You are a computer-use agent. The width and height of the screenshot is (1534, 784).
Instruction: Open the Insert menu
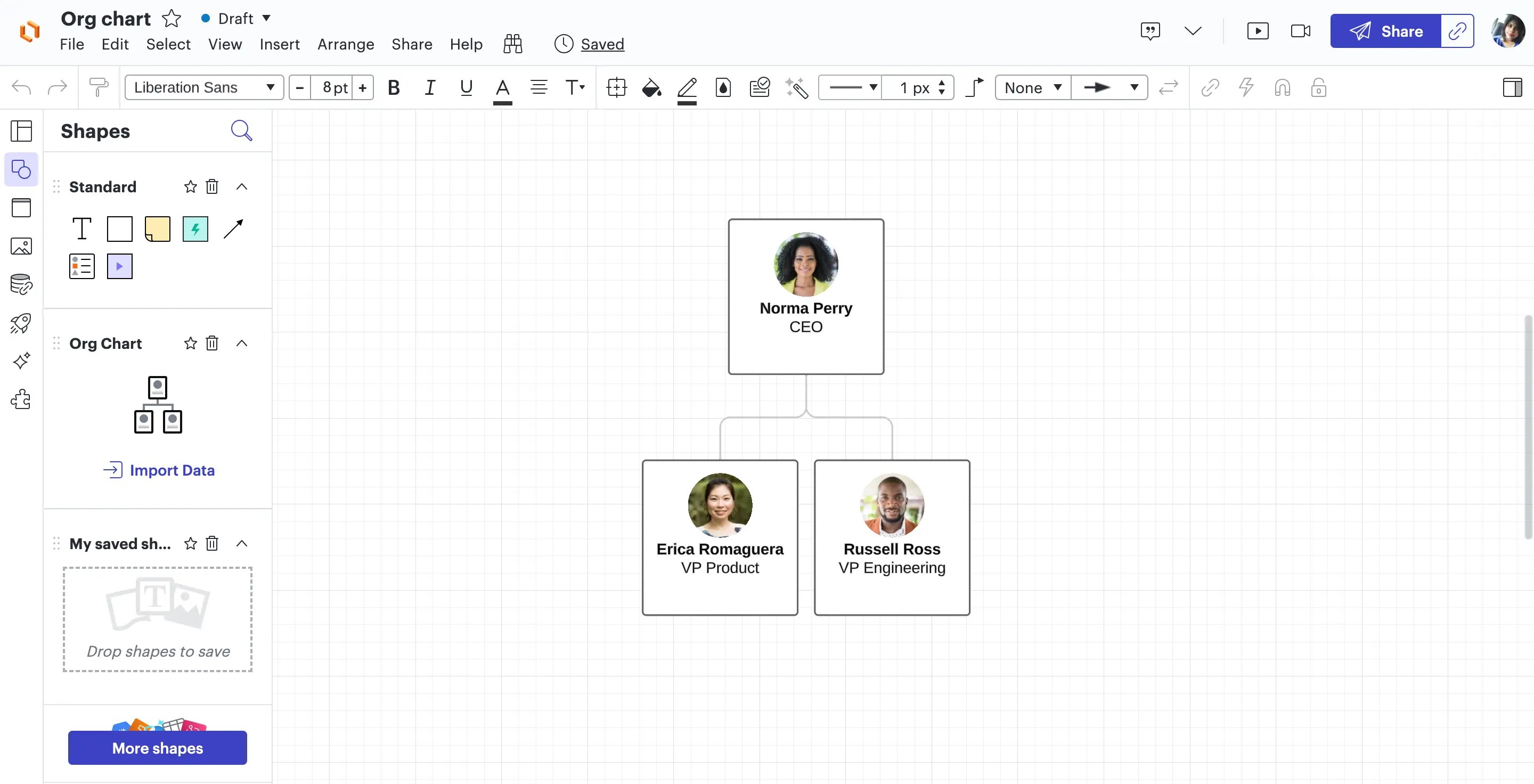[x=279, y=44]
